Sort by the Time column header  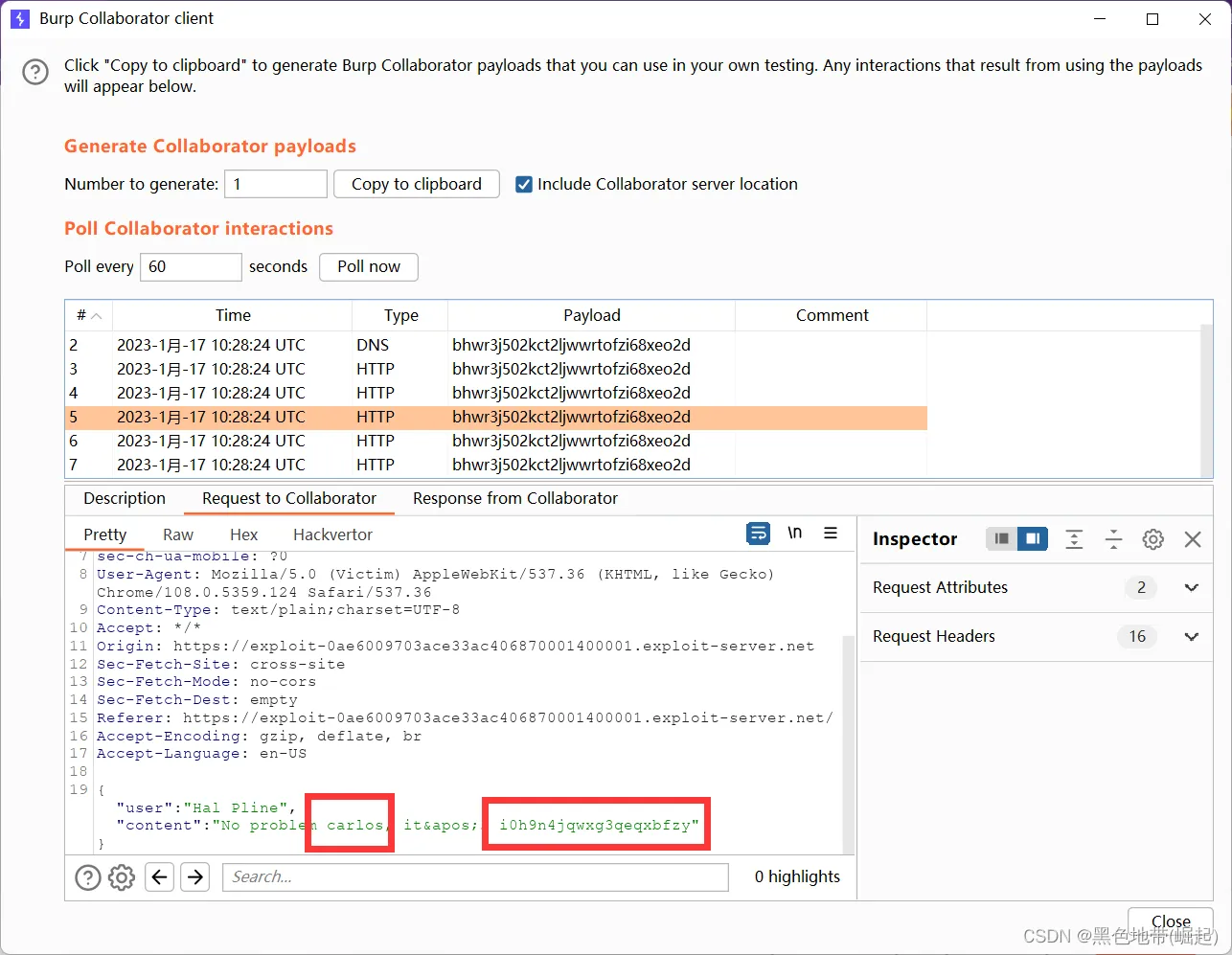point(233,315)
